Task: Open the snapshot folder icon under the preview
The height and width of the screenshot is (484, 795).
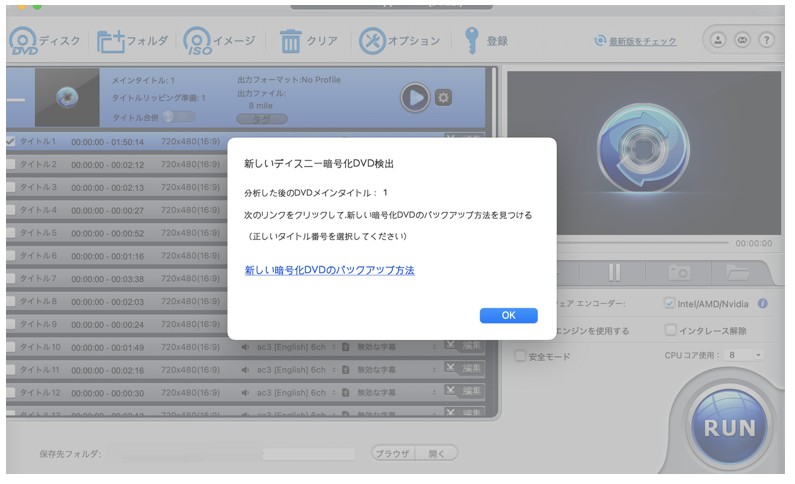Action: click(738, 273)
